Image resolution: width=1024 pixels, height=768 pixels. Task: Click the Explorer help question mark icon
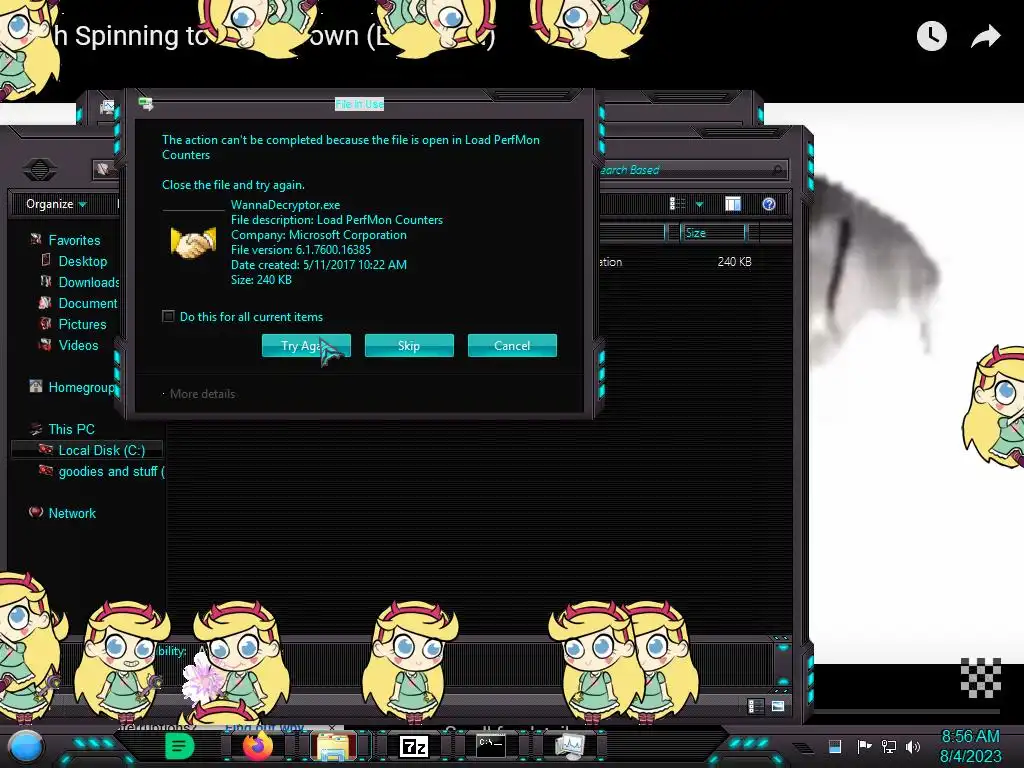pos(769,204)
